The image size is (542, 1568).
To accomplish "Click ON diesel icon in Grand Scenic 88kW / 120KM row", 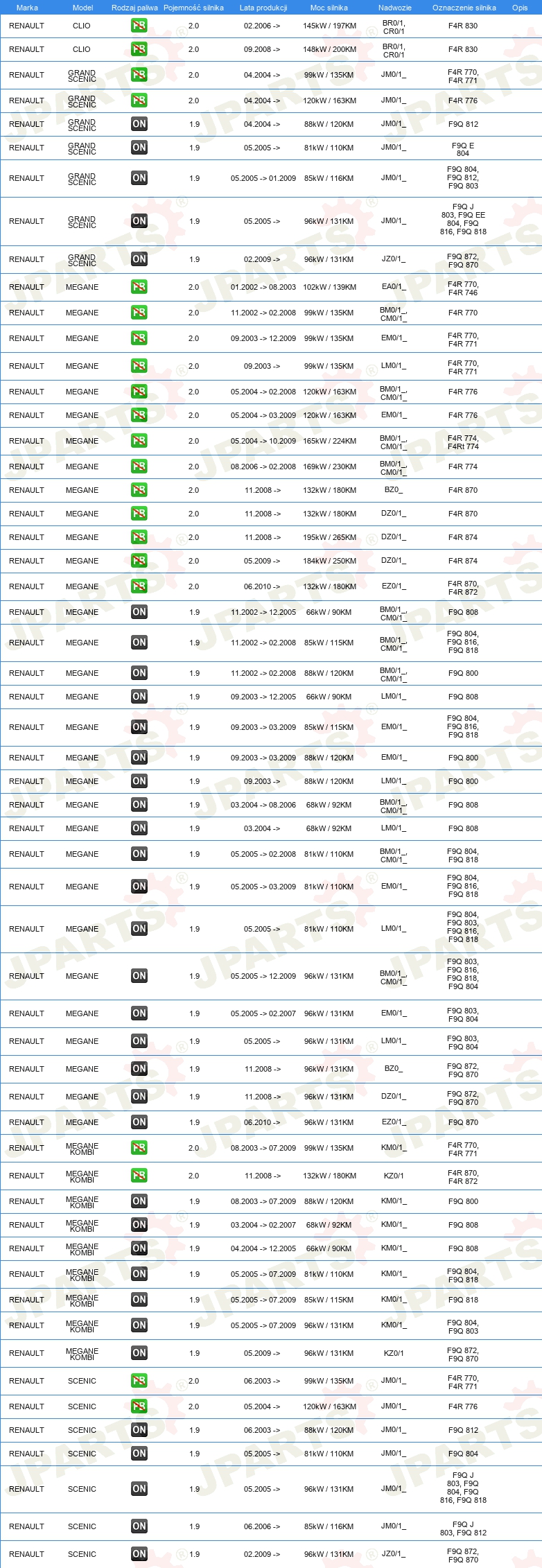I will click(139, 124).
